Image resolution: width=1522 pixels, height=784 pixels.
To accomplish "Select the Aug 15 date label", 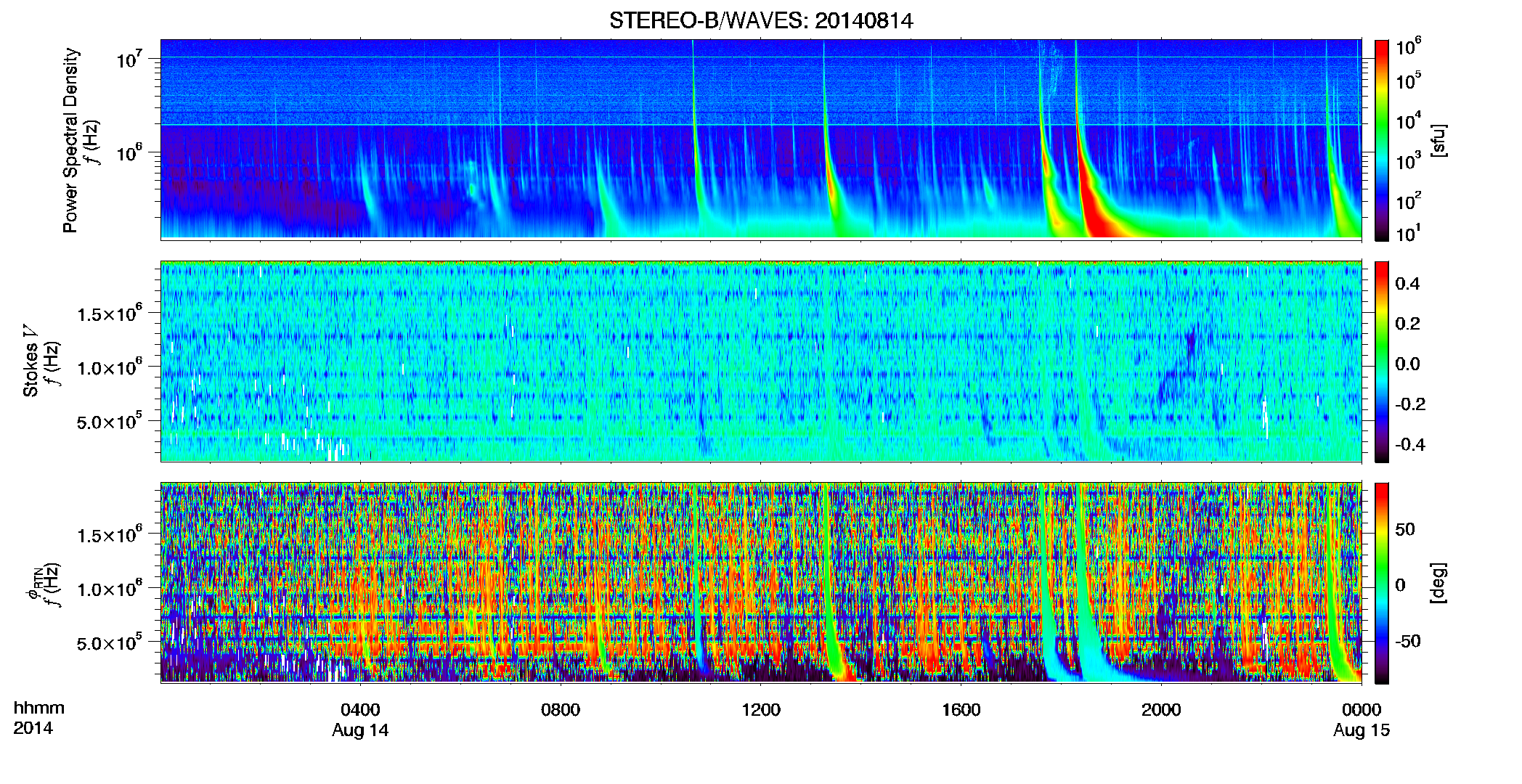I will pos(1362,730).
